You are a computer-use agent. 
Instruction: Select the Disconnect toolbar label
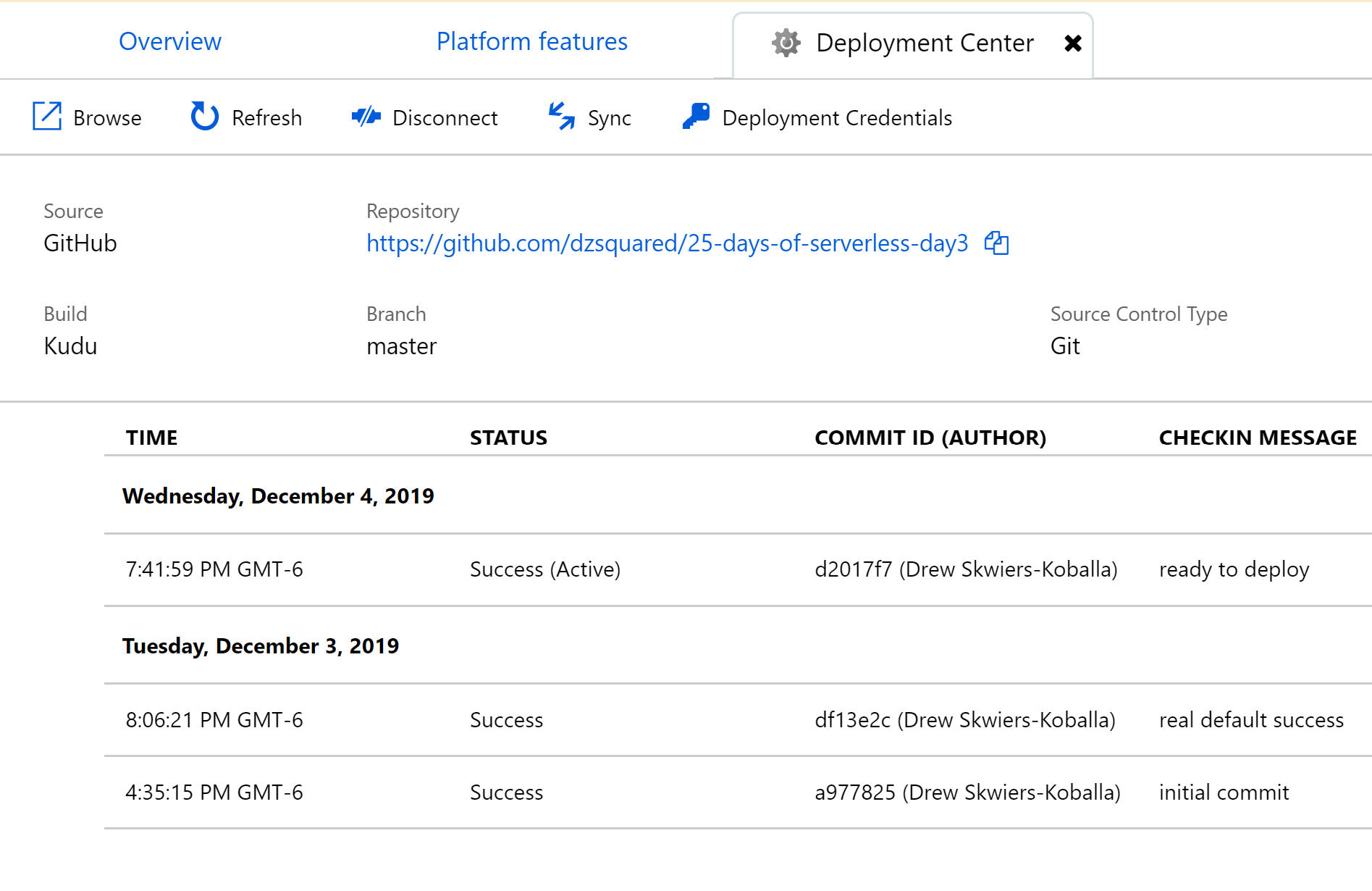click(445, 118)
